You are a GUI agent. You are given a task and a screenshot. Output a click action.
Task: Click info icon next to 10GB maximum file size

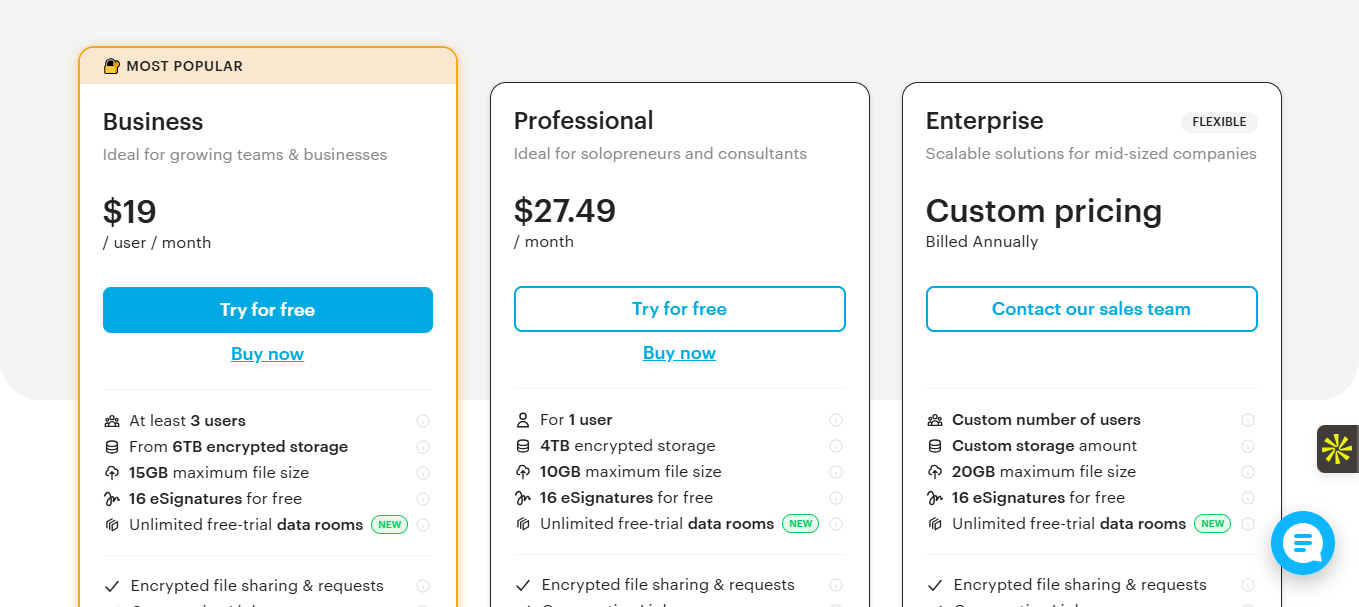(x=836, y=472)
